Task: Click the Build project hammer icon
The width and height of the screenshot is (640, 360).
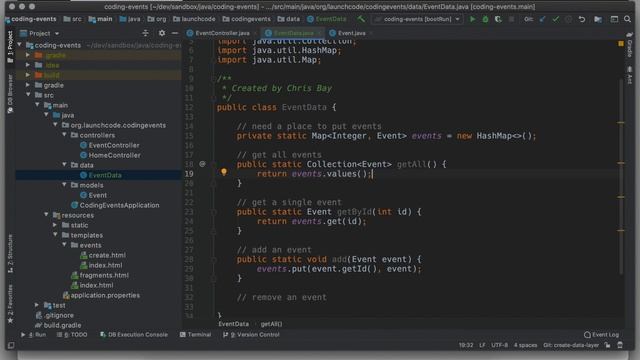Action: (x=361, y=19)
